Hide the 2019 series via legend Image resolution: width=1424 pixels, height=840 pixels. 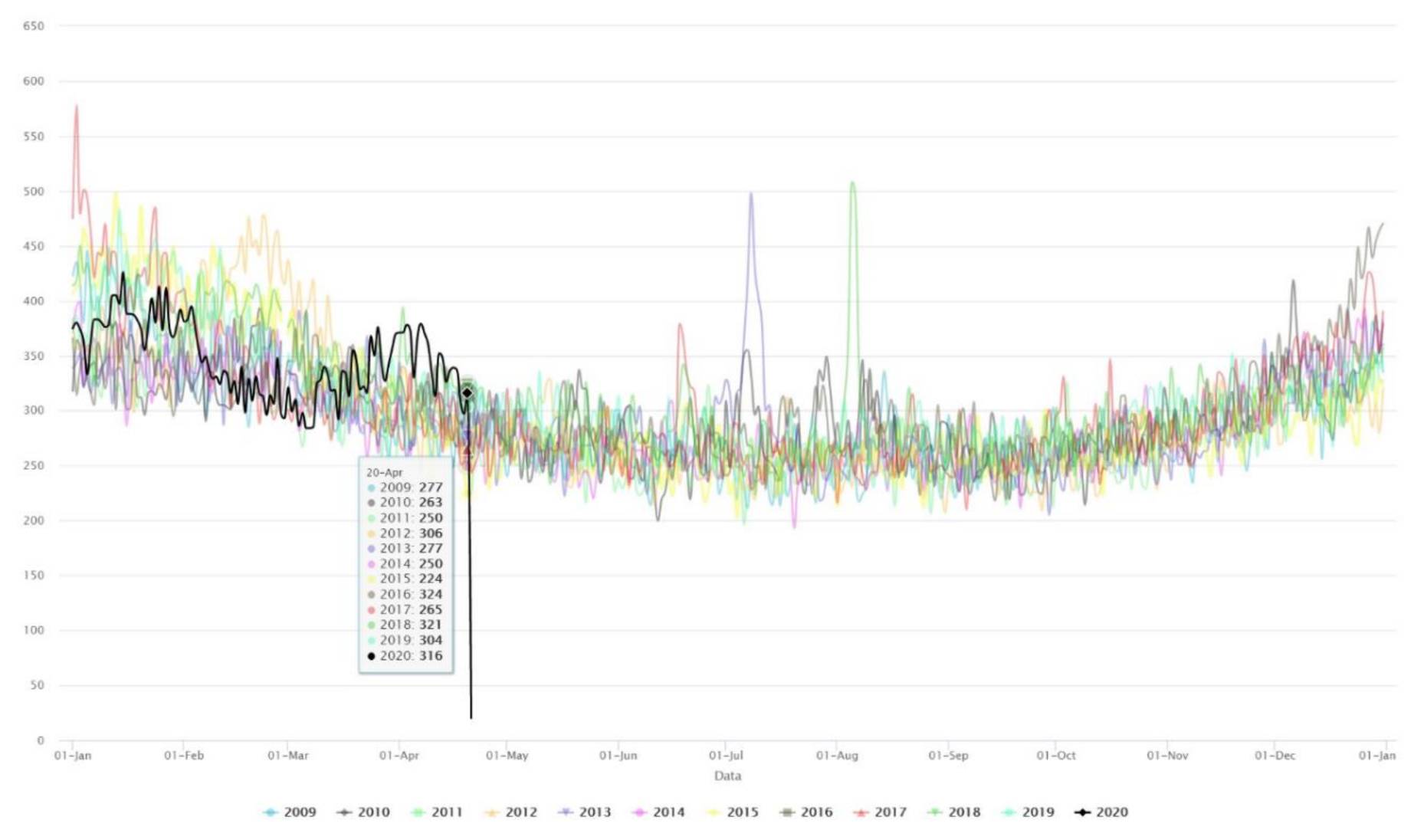pos(1028,812)
